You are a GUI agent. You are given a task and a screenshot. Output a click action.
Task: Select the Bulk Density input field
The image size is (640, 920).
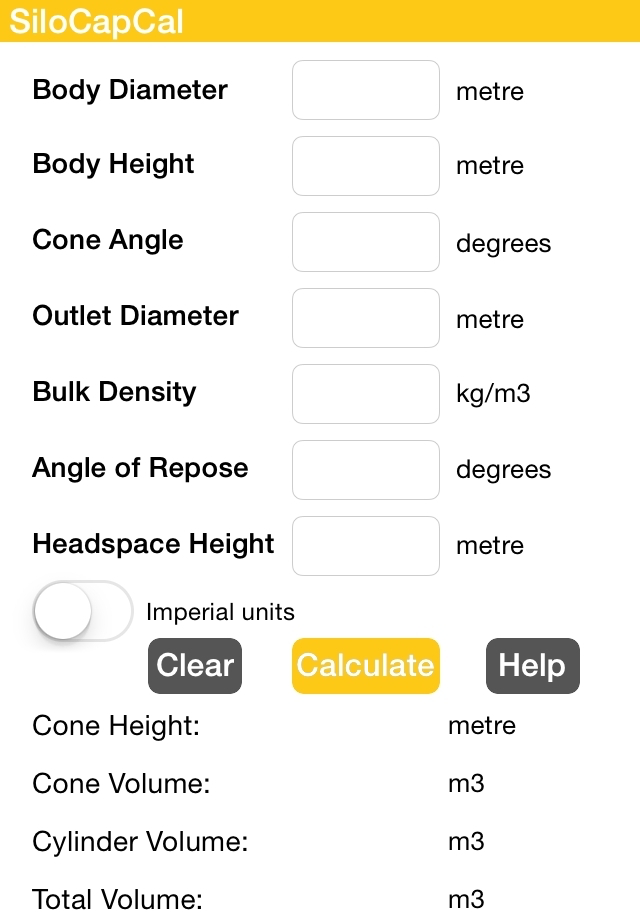point(365,394)
